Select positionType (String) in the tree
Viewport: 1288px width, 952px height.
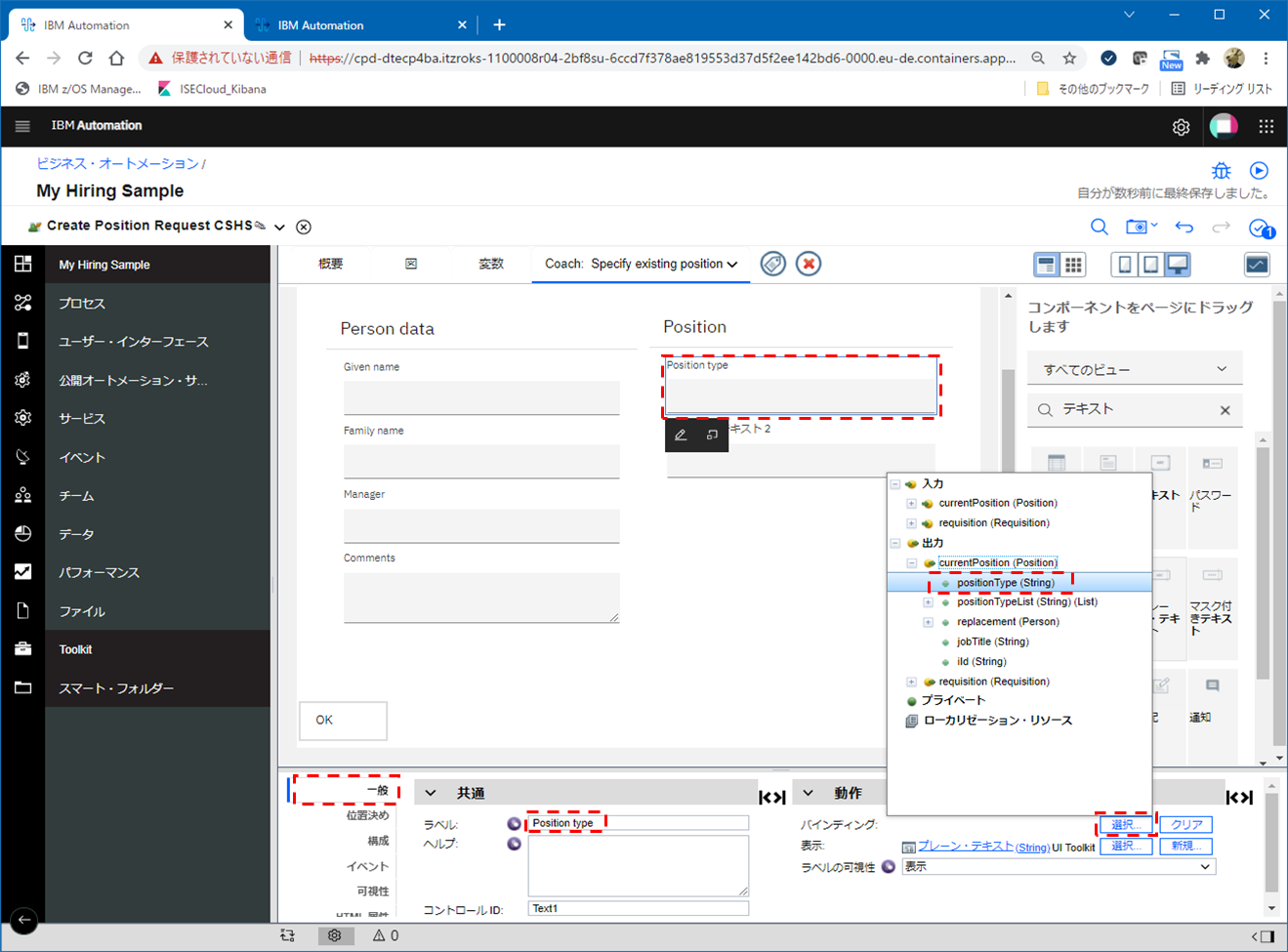pyautogui.click(x=1005, y=583)
